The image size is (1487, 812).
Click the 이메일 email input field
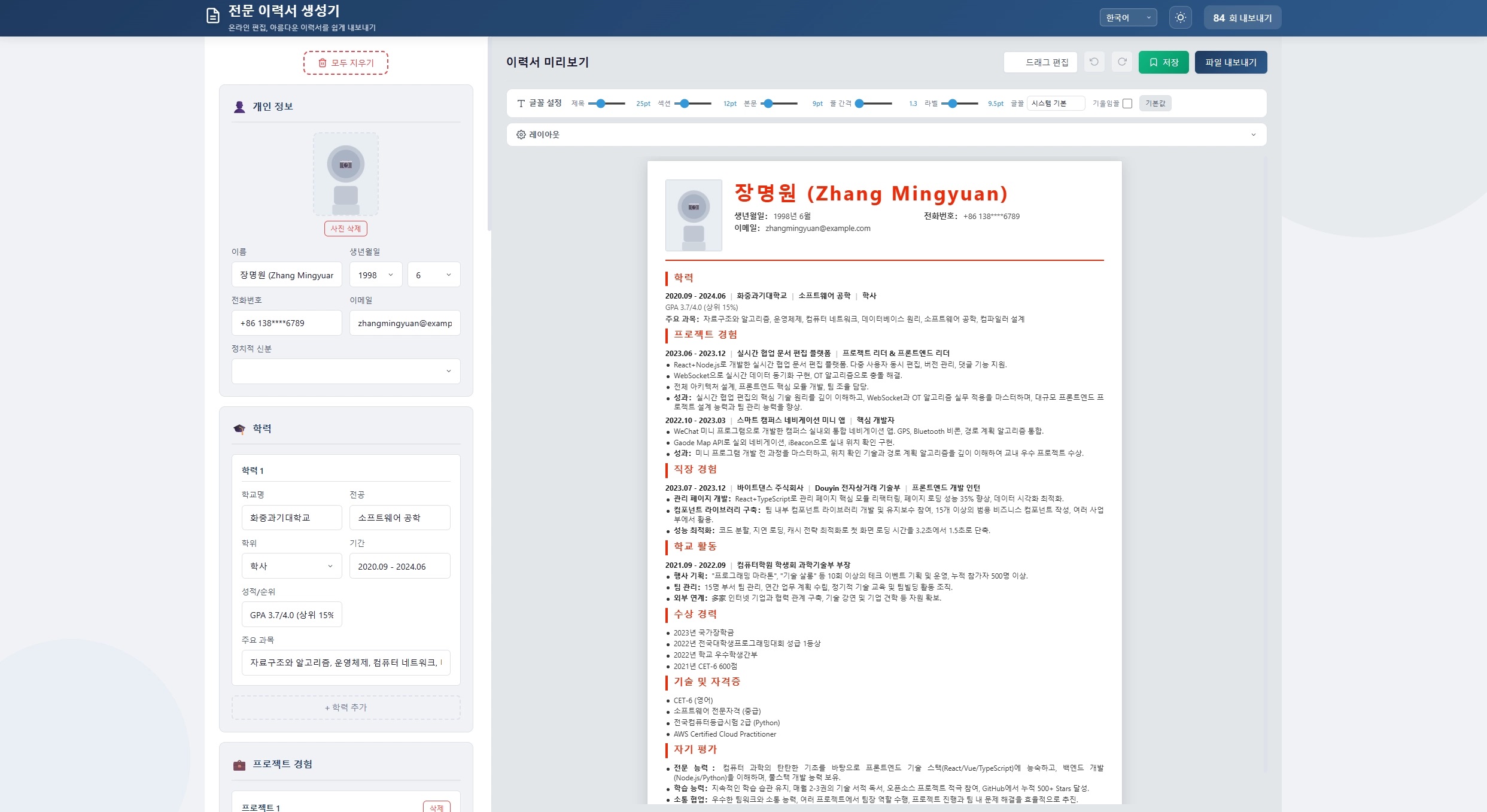(x=405, y=323)
